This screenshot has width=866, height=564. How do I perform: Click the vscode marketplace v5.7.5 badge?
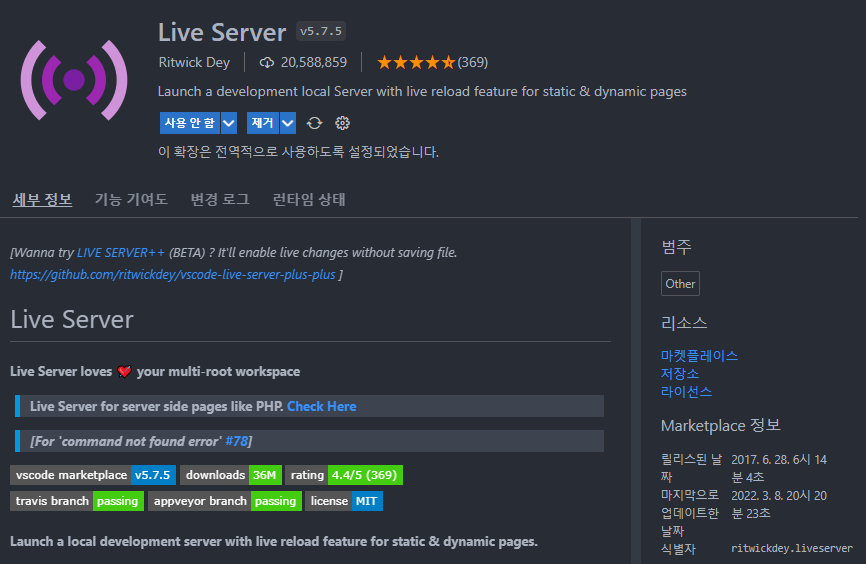point(93,475)
